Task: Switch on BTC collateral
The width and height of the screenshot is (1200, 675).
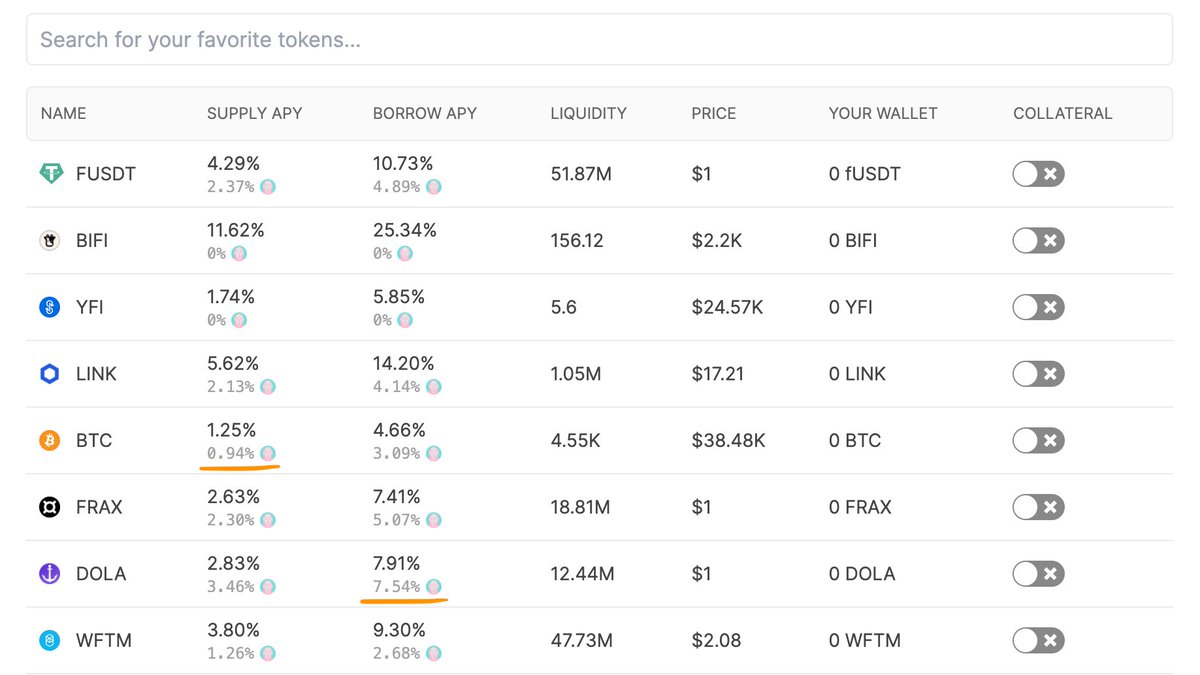Action: pyautogui.click(x=1038, y=440)
